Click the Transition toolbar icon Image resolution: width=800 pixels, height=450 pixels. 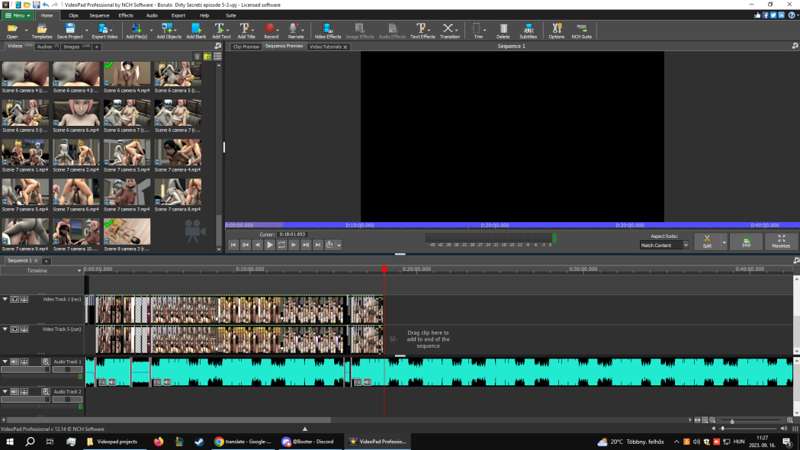tap(449, 30)
